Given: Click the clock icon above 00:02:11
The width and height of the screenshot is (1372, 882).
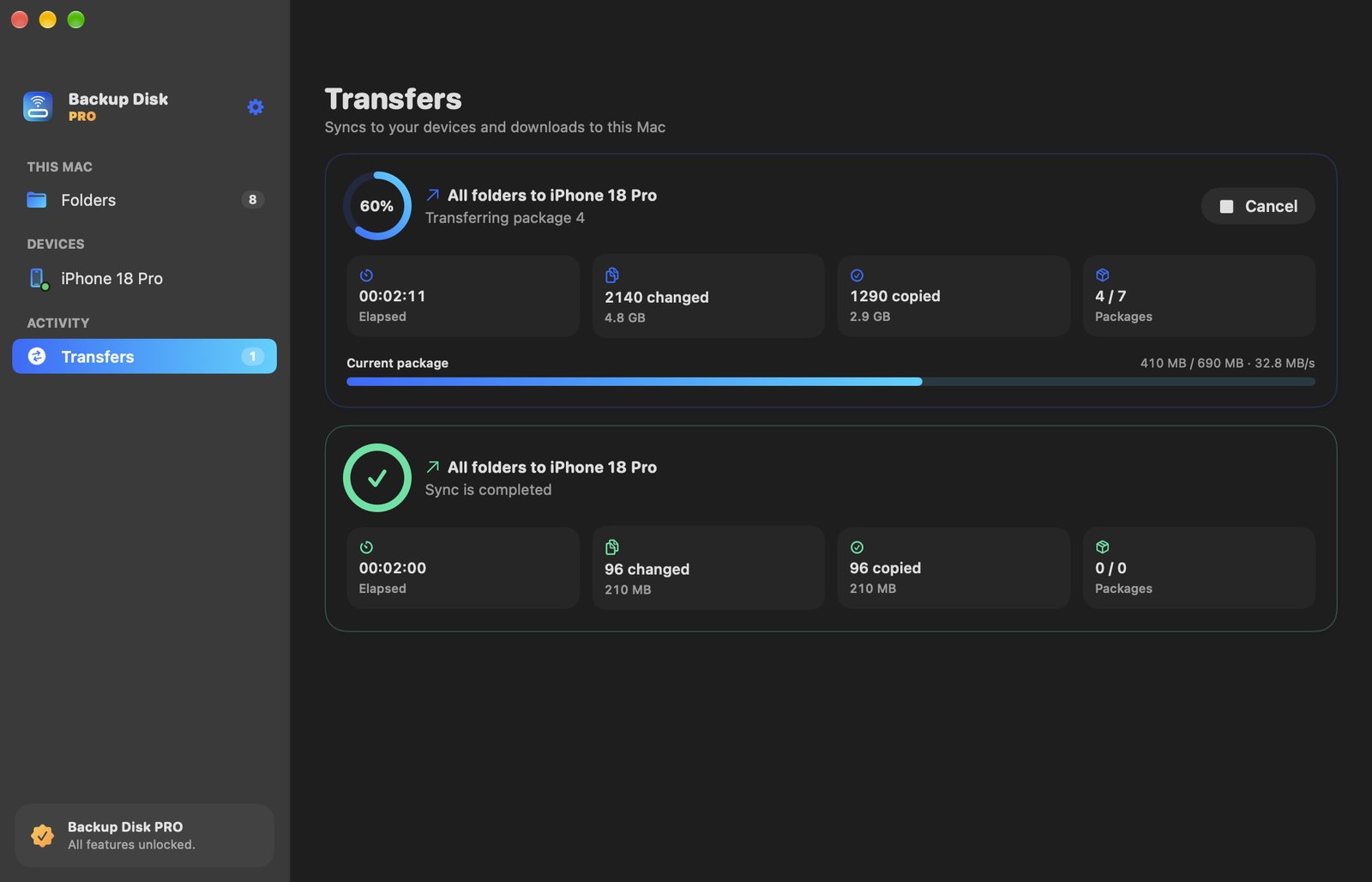Looking at the screenshot, I should click(366, 275).
